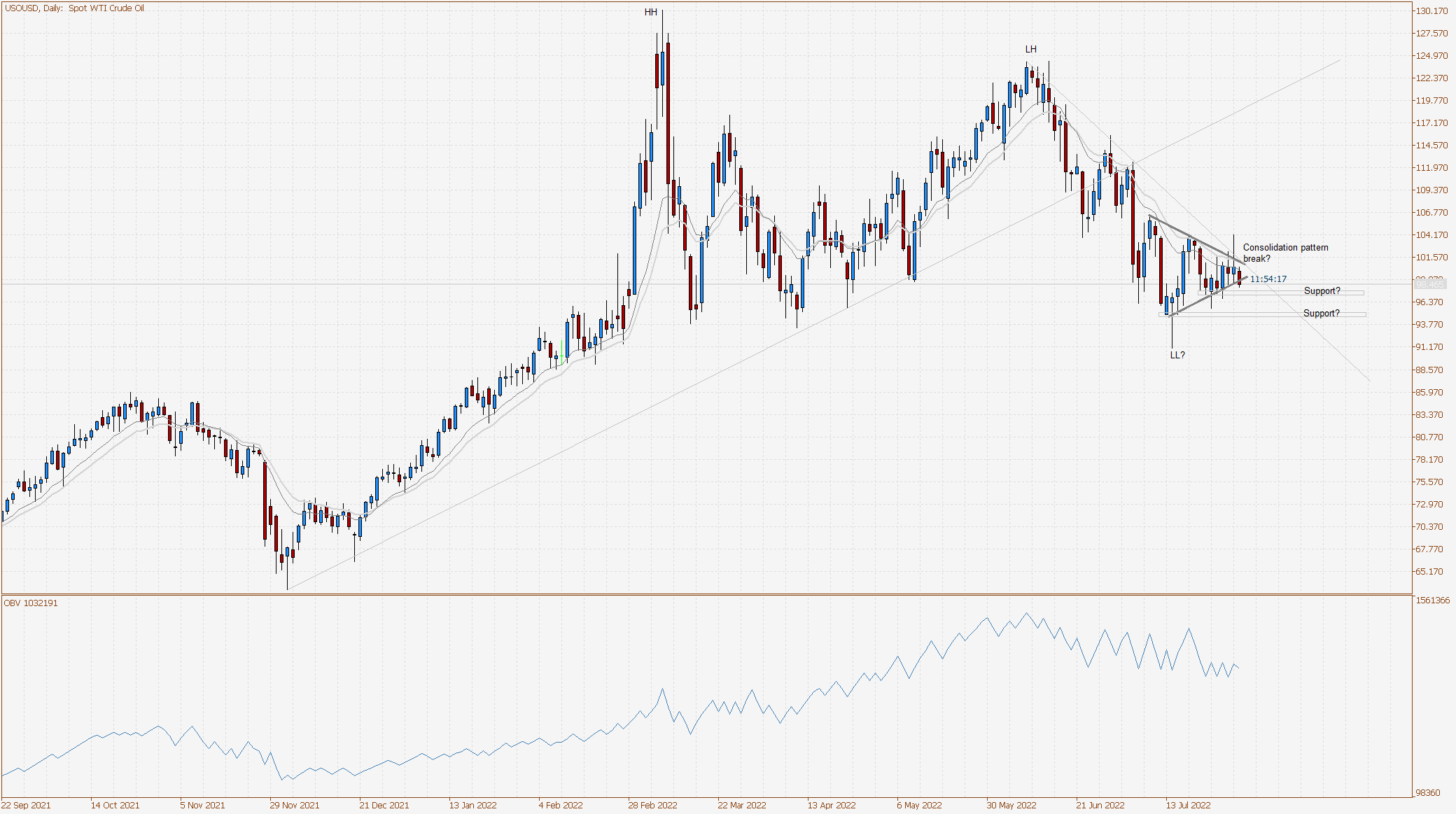Click the 114.570 price axis label
Viewport: 1456px width, 814px height.
[x=1431, y=145]
